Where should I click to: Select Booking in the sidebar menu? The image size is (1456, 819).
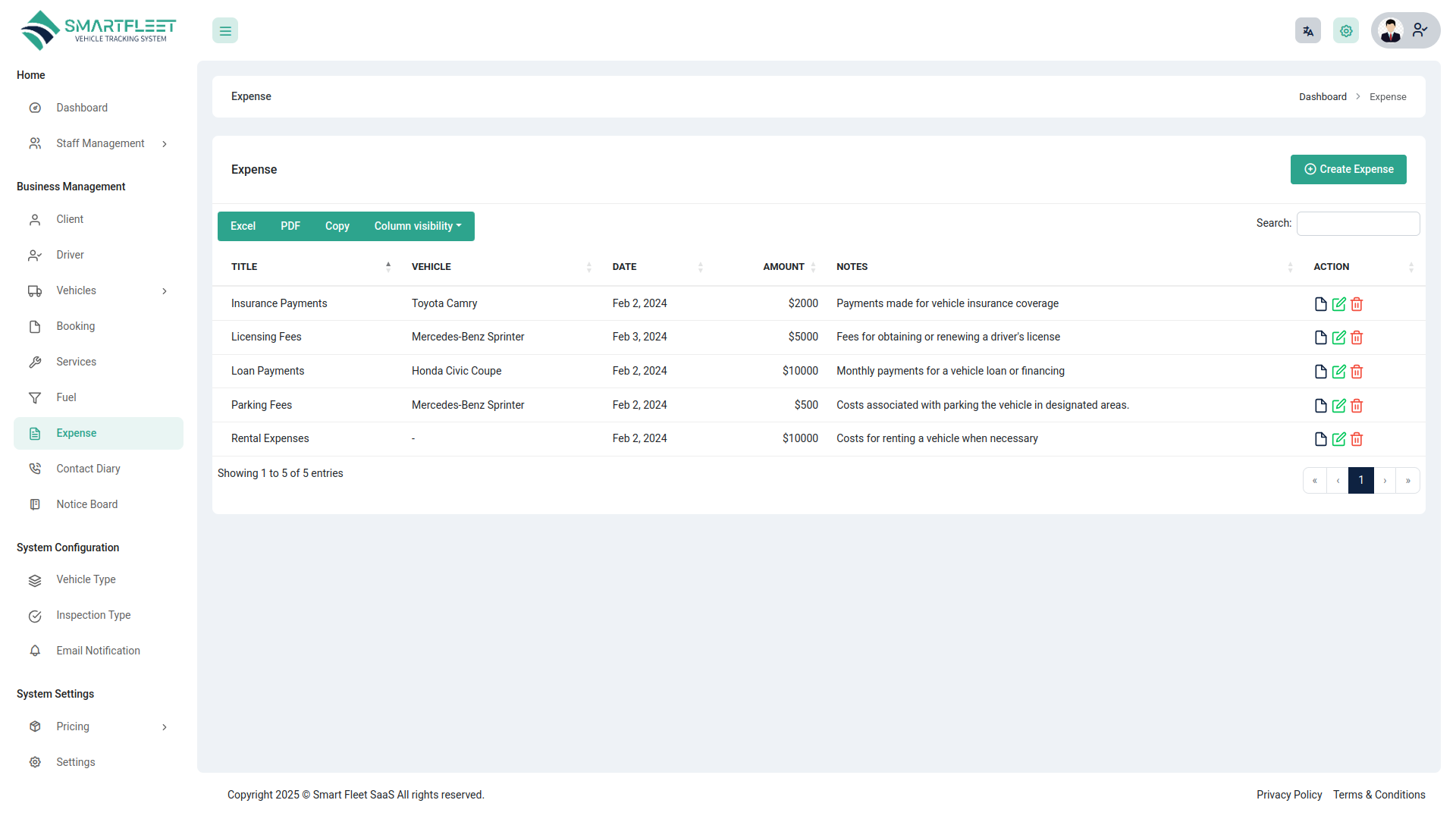click(x=75, y=325)
